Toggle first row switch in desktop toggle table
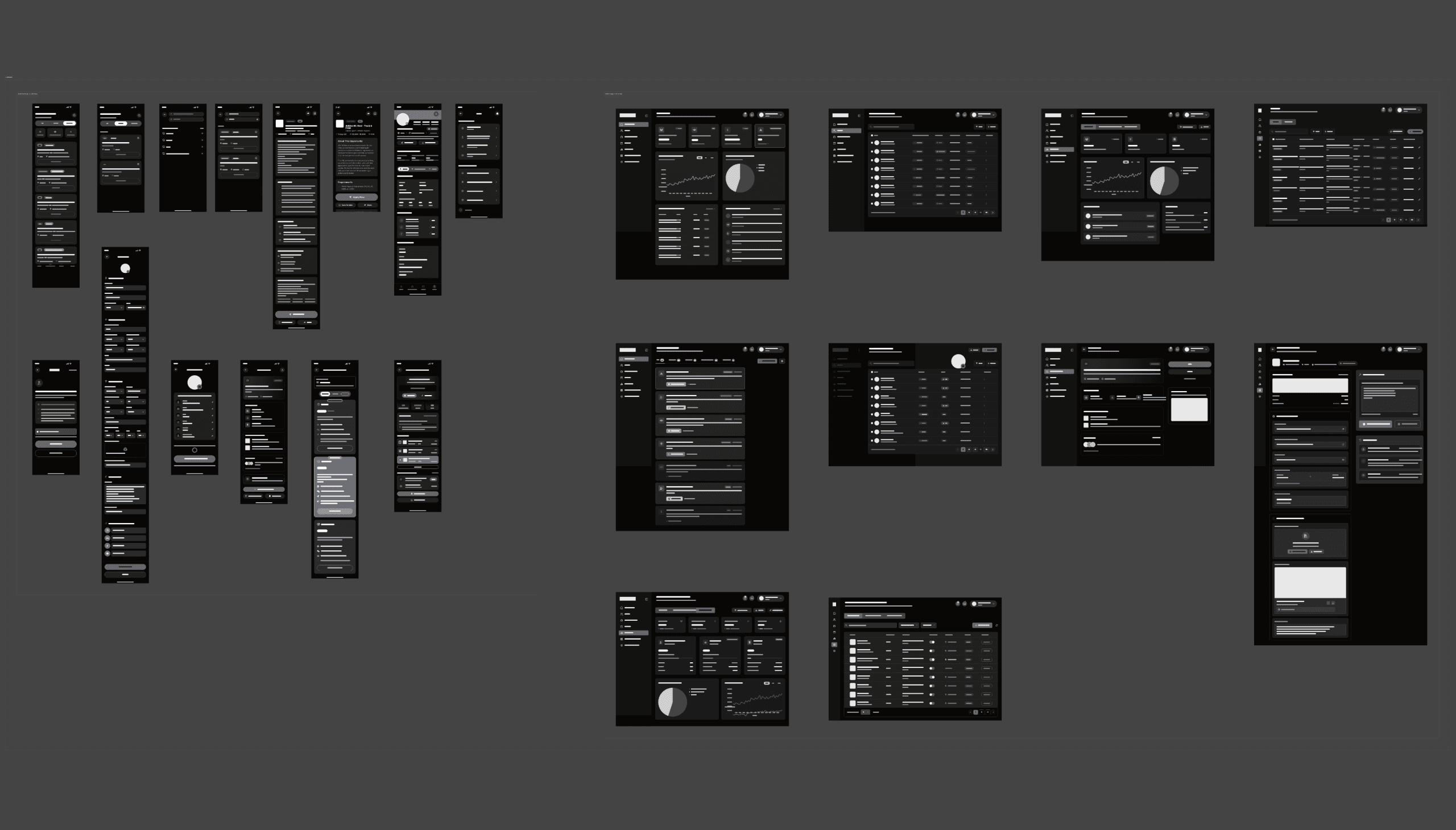The width and height of the screenshot is (1456, 830). click(932, 642)
